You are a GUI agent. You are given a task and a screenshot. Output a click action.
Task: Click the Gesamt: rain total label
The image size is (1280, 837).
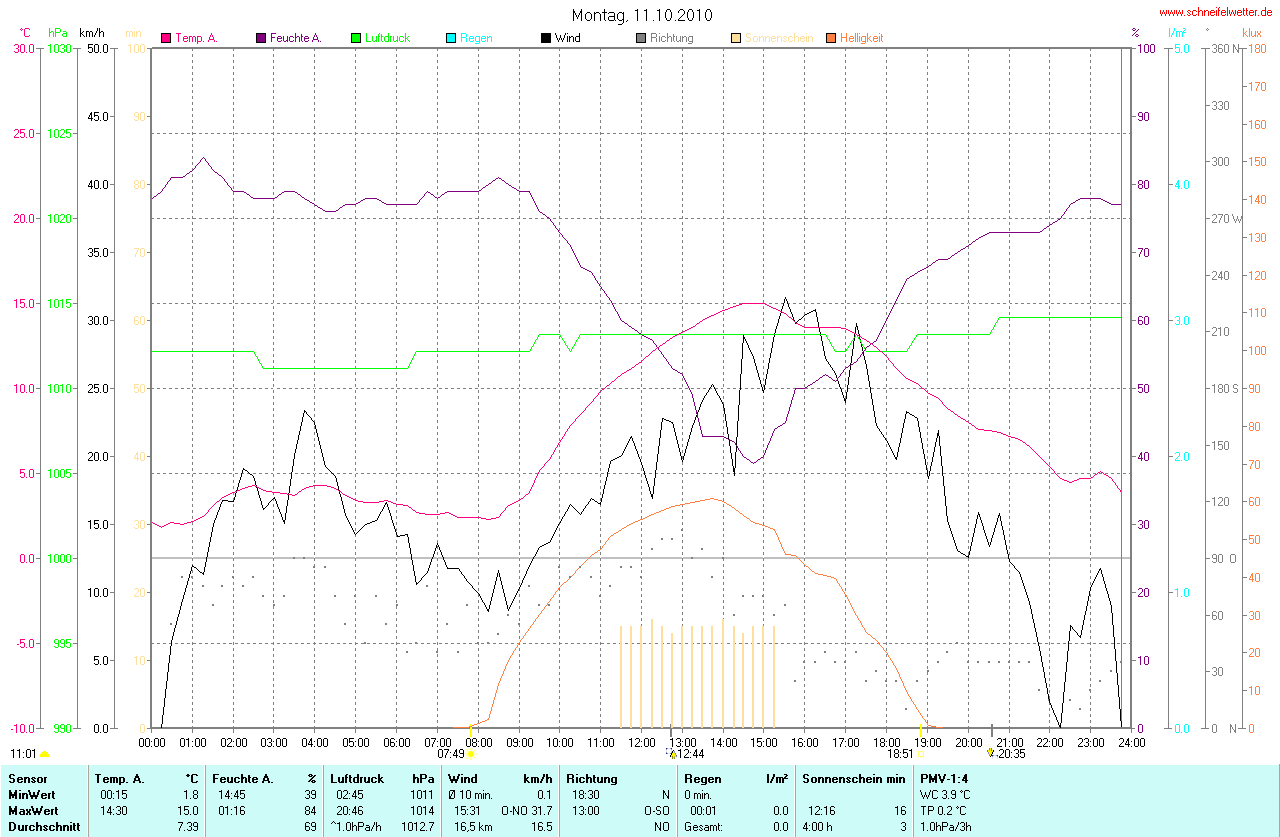pyautogui.click(x=703, y=827)
